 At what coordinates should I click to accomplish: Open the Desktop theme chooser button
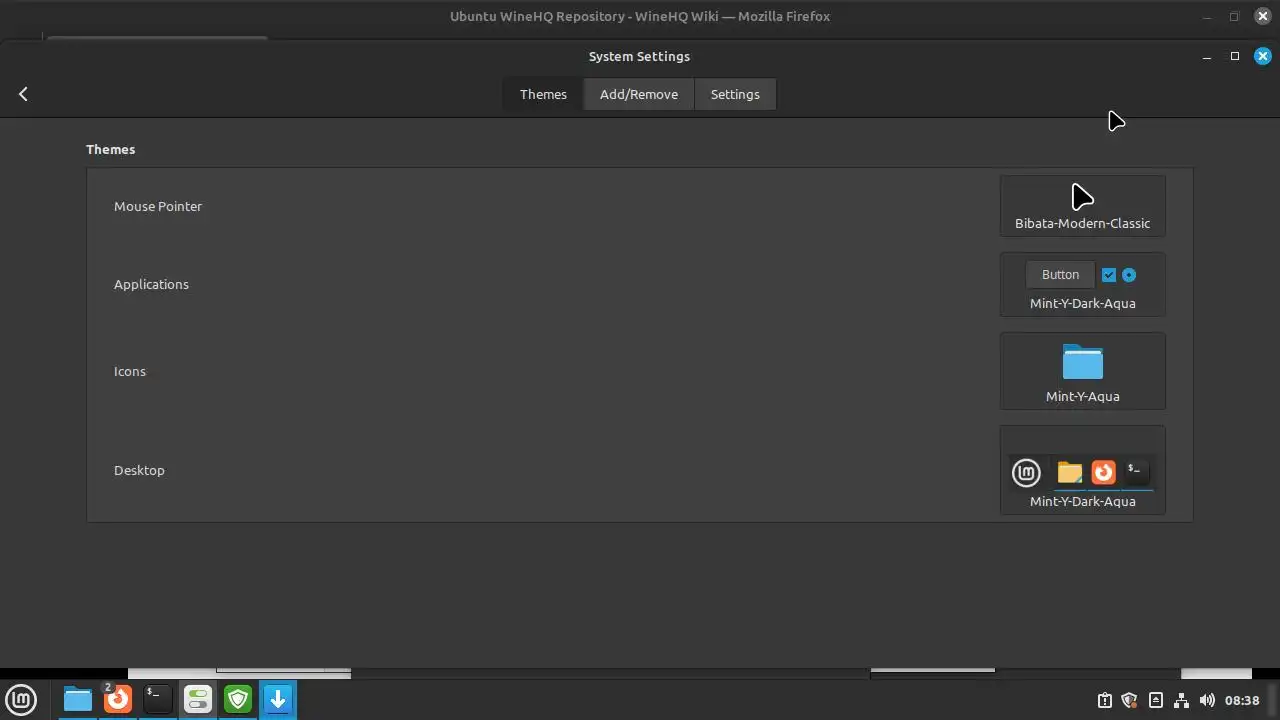click(1082, 470)
